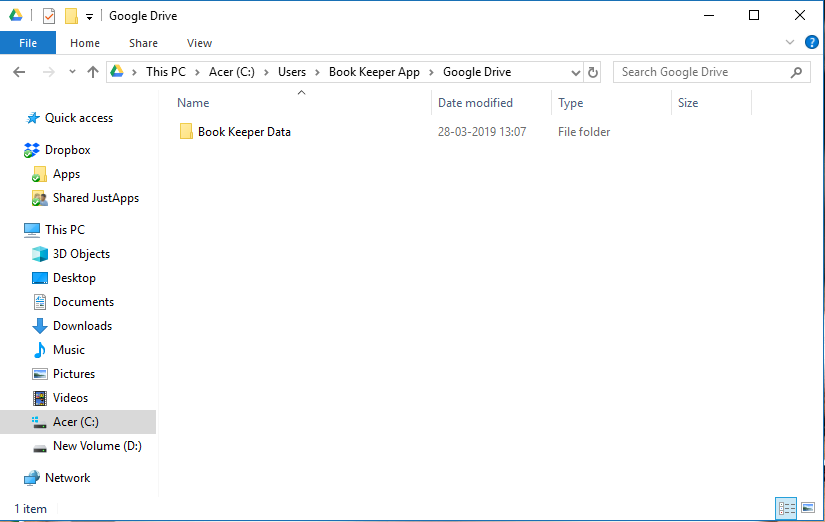Click Google Drive in the address breadcrumb
Image resolution: width=825 pixels, height=522 pixels.
pos(477,72)
